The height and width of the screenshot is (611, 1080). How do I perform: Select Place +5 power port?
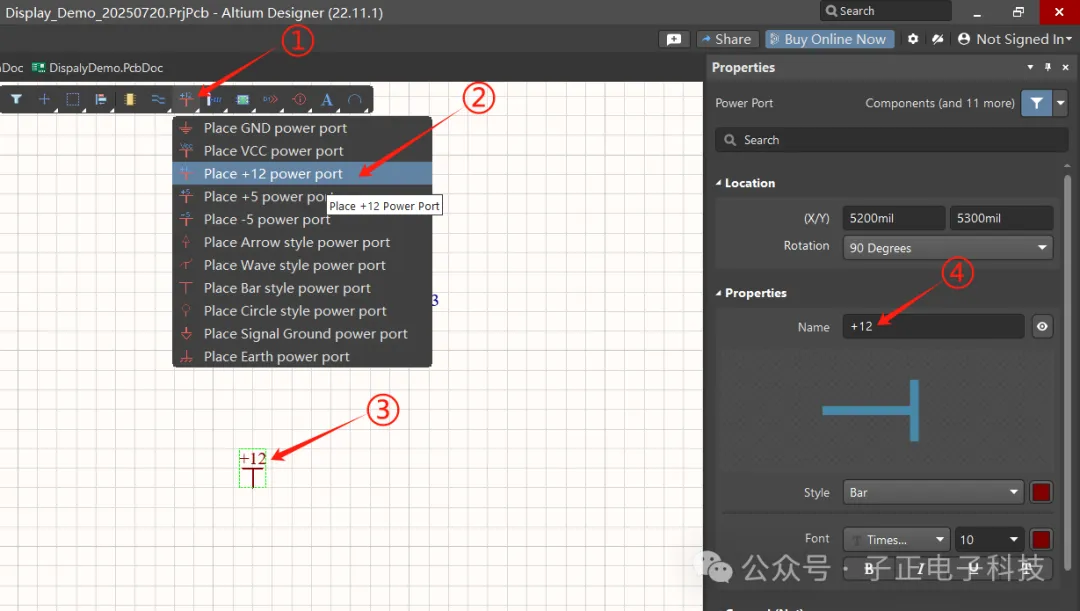pos(302,196)
